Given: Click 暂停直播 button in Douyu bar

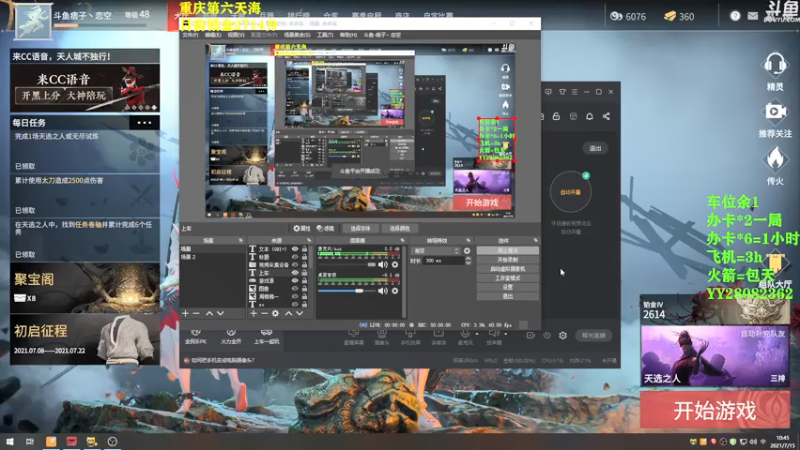Looking at the screenshot, I should (x=593, y=335).
